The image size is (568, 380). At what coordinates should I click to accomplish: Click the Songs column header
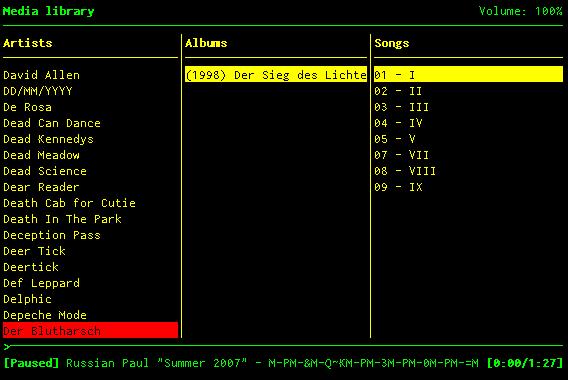point(392,43)
